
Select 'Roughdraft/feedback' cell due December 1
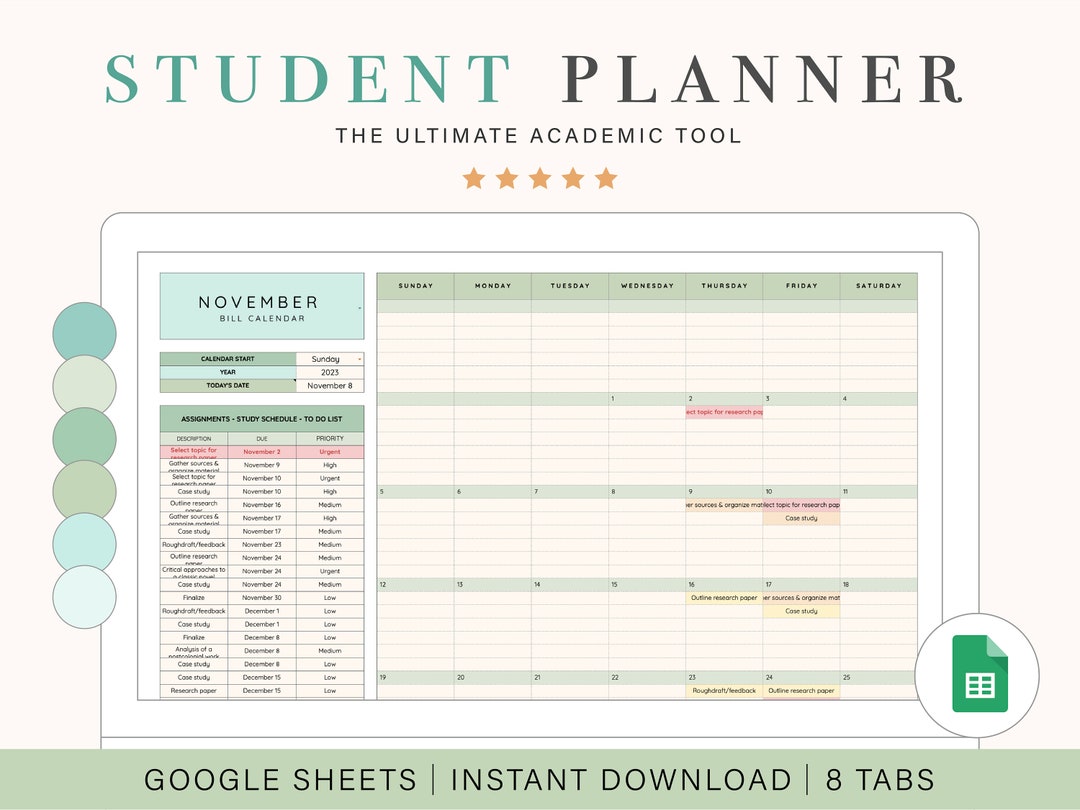pos(194,611)
